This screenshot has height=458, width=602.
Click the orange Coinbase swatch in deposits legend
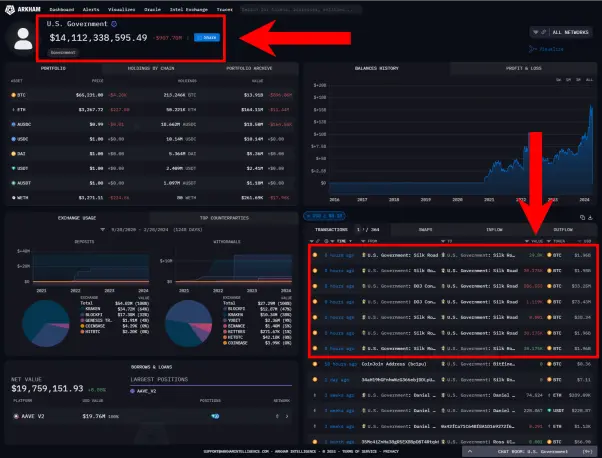pos(82,326)
